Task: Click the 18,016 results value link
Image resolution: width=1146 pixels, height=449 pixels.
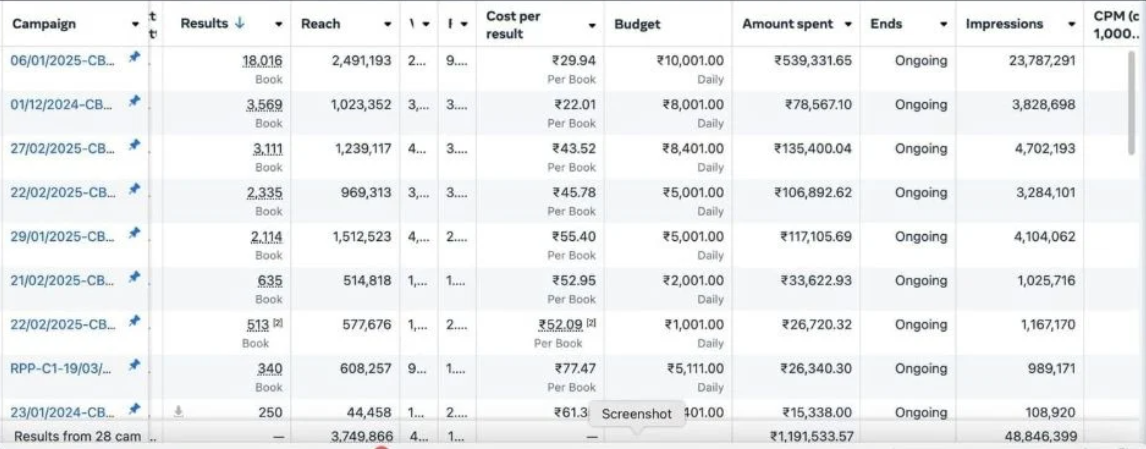Action: (x=264, y=60)
